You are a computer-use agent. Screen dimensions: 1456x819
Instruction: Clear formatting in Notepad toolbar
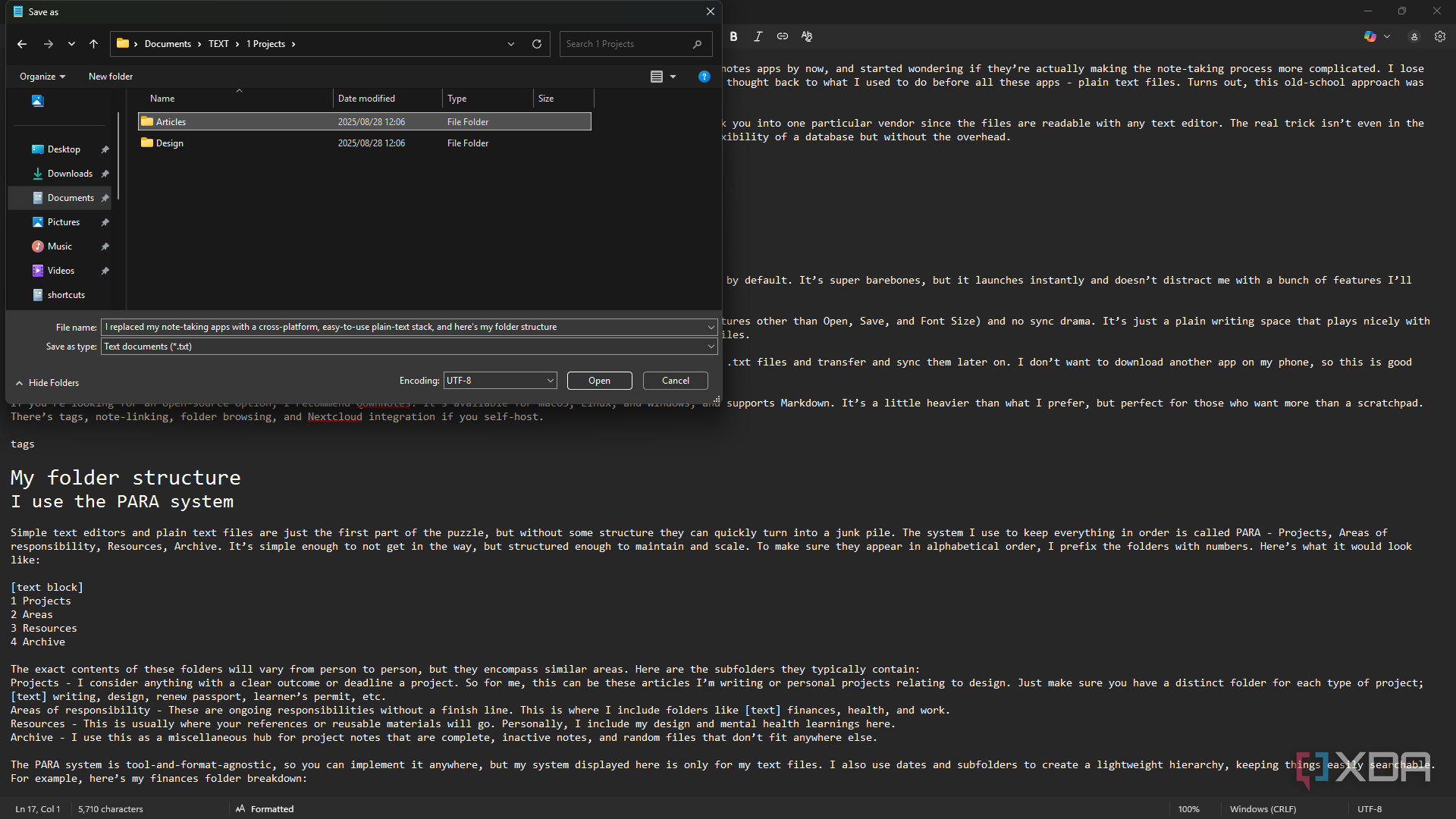(x=807, y=36)
